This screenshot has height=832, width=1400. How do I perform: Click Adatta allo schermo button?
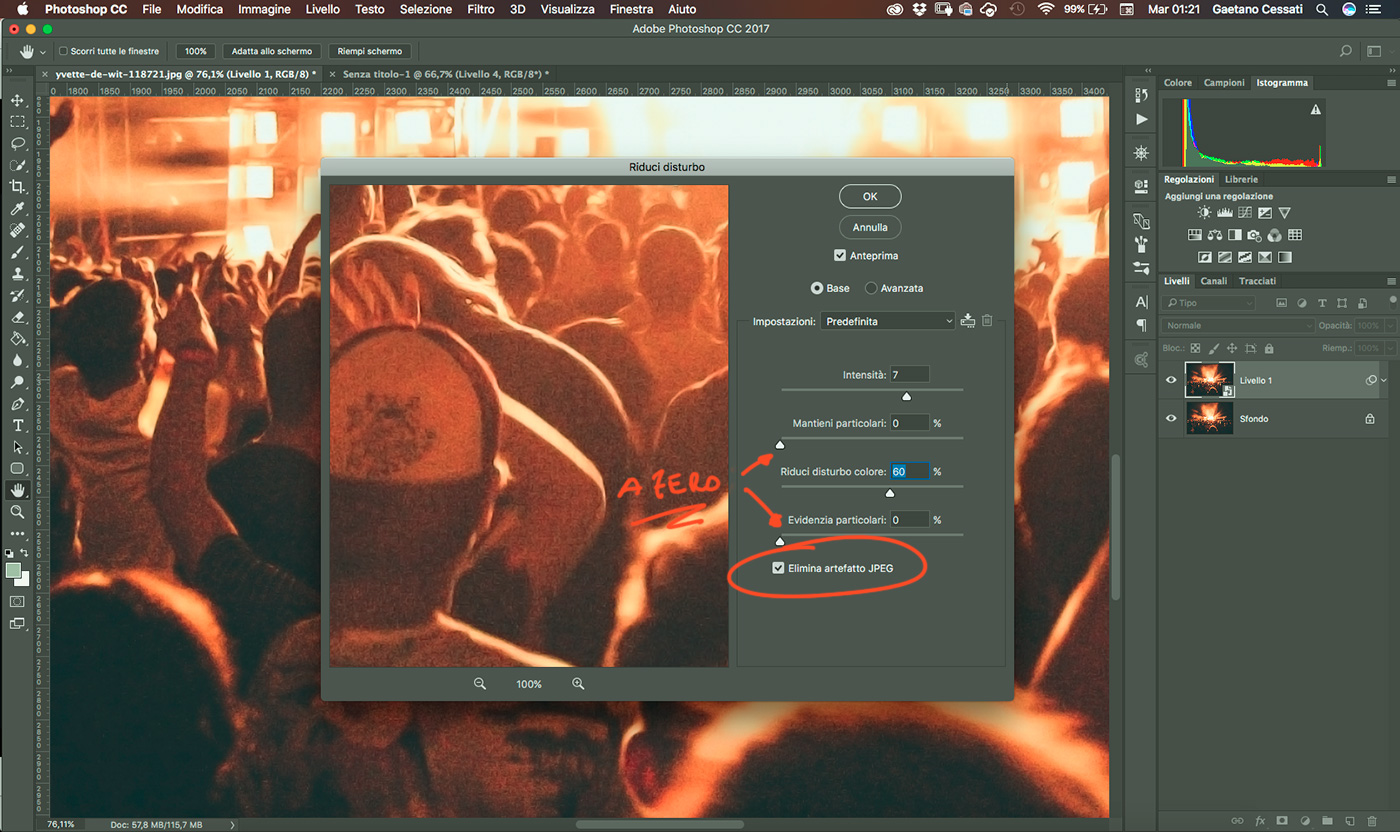click(x=272, y=51)
